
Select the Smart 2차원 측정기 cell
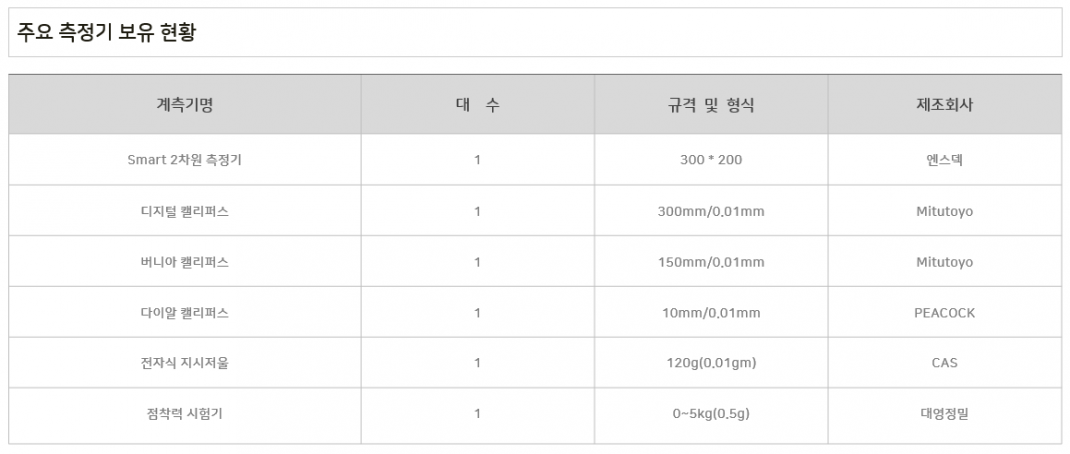tap(185, 160)
